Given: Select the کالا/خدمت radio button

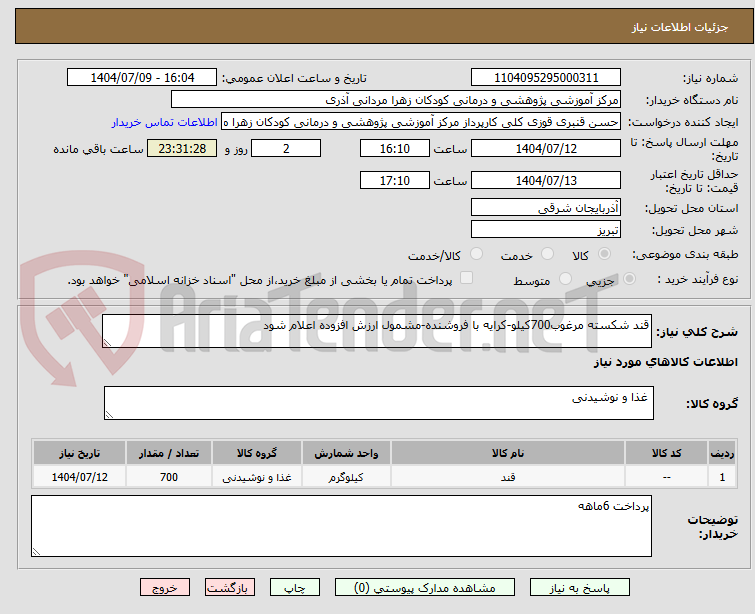Looking at the screenshot, I should tap(476, 254).
